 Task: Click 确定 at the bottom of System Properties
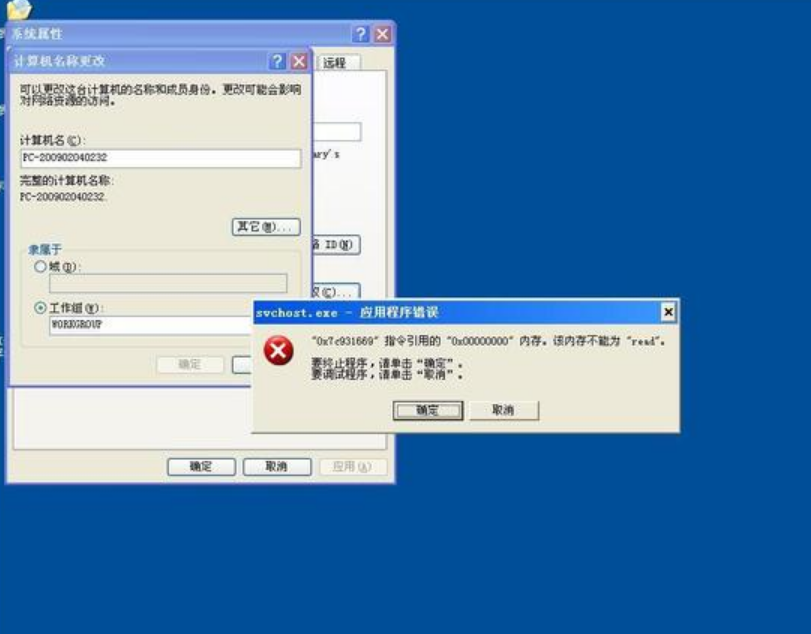click(x=201, y=466)
